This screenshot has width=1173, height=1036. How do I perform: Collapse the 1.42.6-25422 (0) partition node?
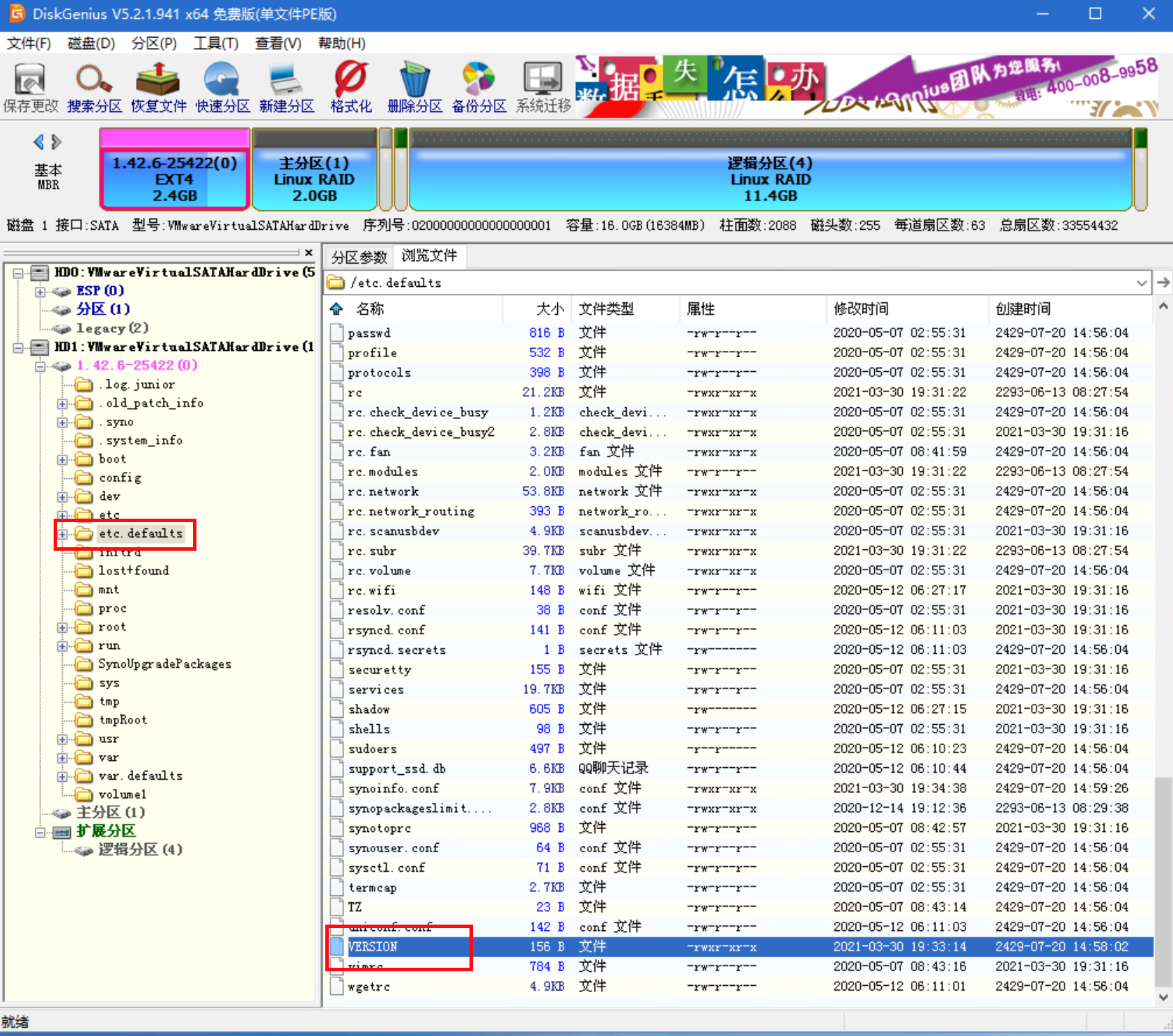[40, 366]
